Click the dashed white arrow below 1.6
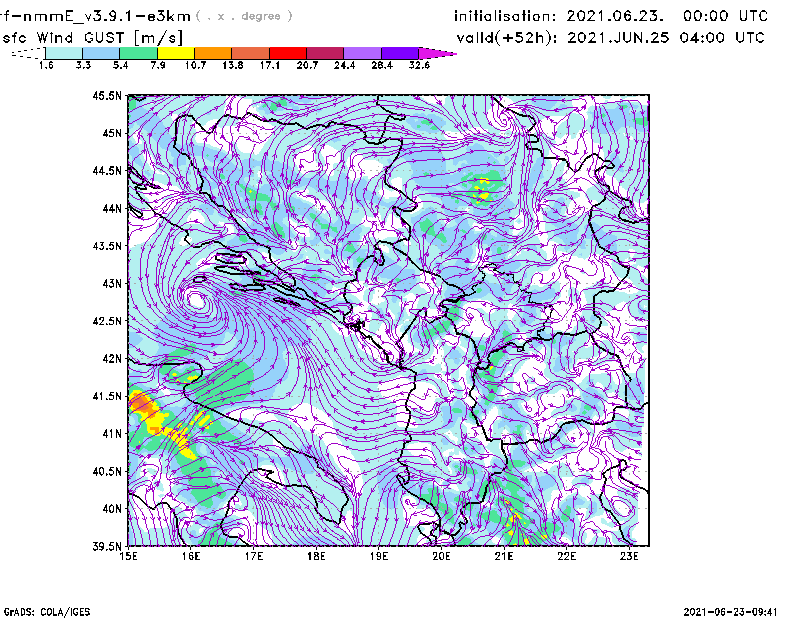This screenshot has height=618, width=800. coord(28,53)
